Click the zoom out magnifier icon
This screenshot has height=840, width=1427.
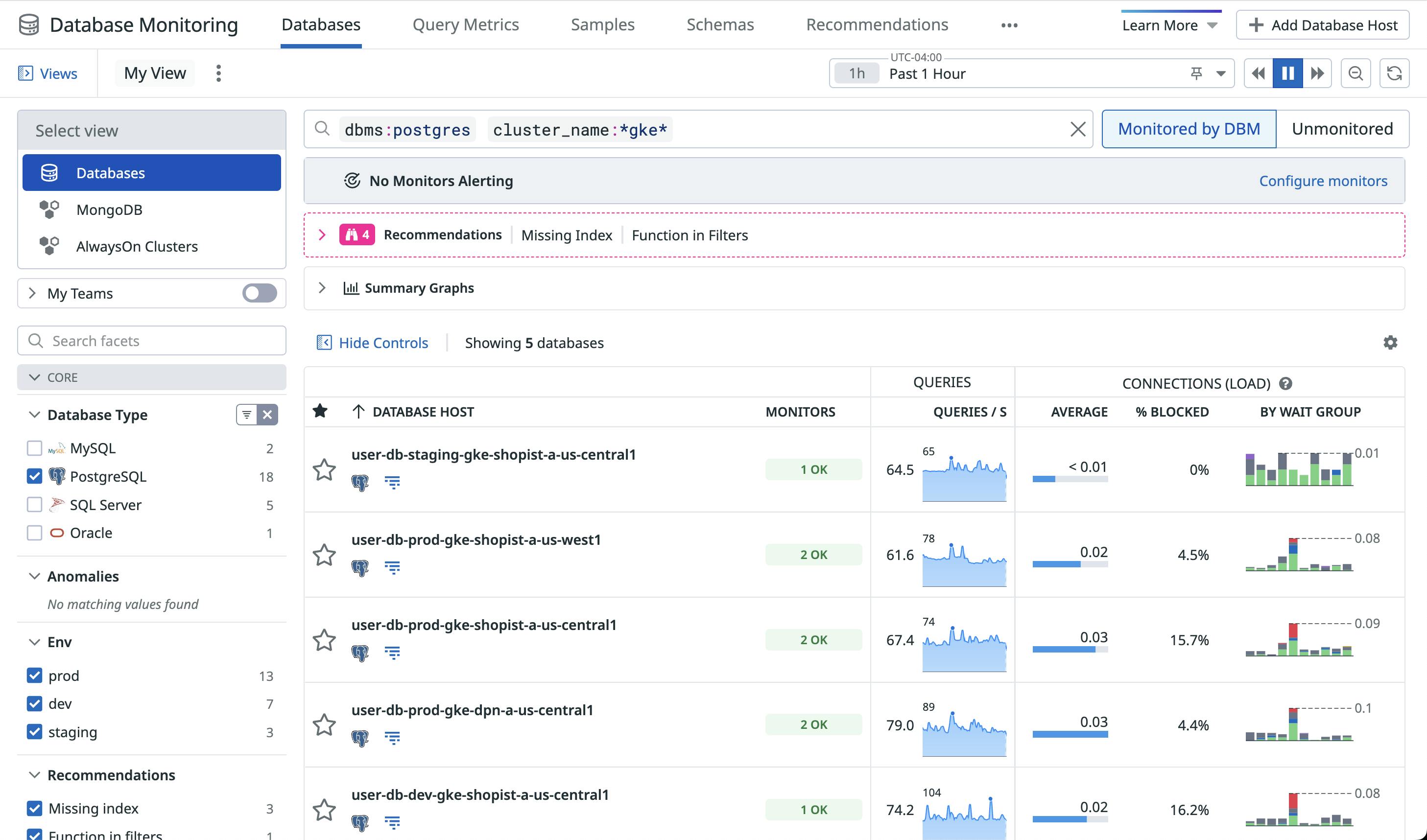pyautogui.click(x=1355, y=73)
